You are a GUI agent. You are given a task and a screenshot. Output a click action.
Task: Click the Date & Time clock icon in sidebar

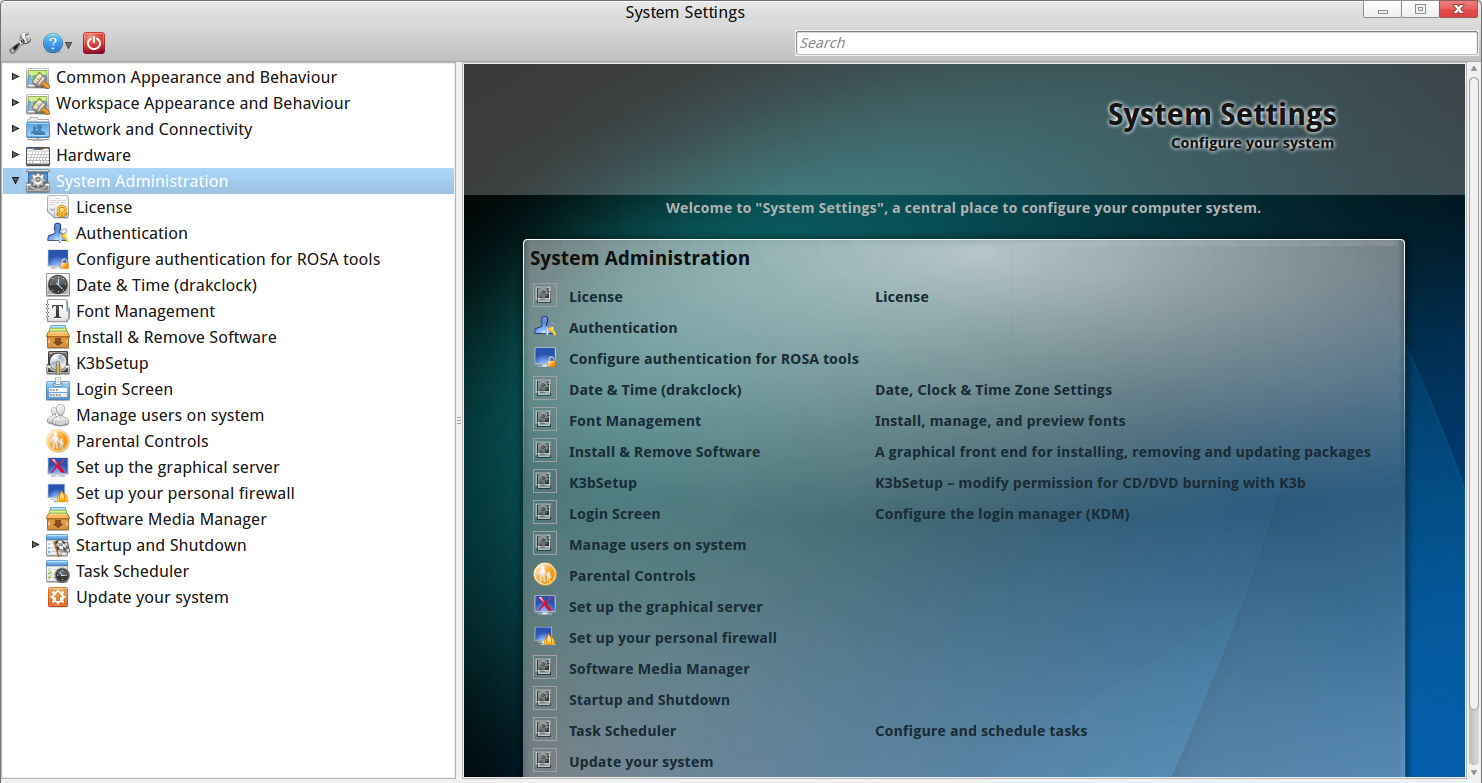point(58,285)
